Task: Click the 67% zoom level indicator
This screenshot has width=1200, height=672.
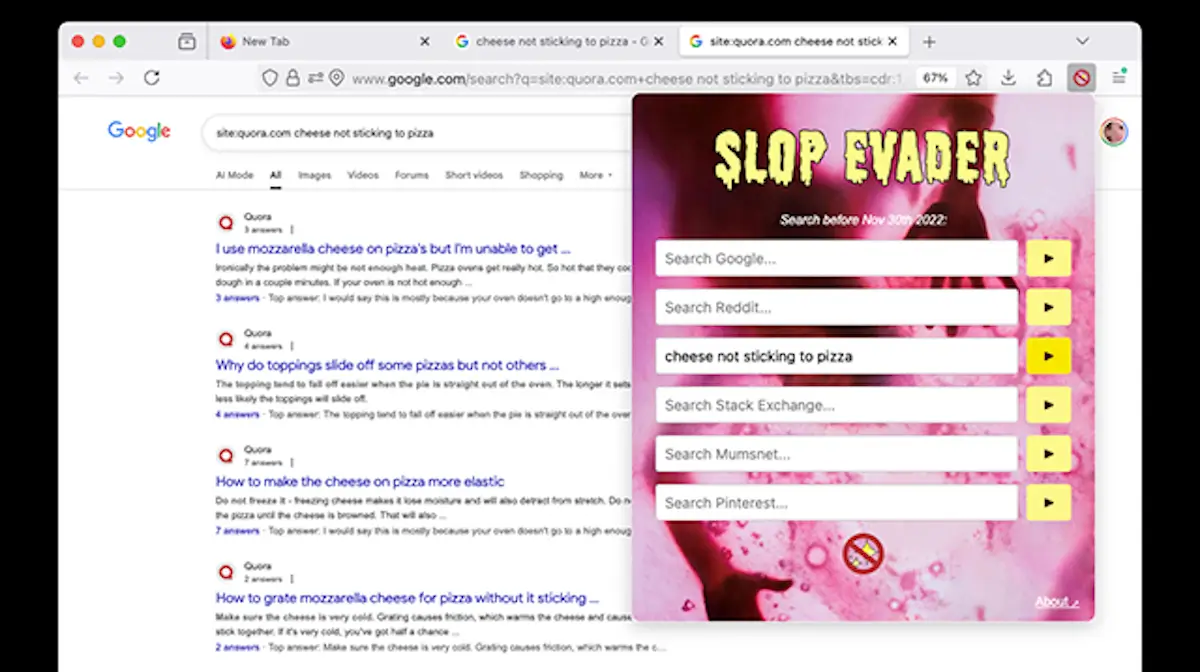Action: pos(935,78)
